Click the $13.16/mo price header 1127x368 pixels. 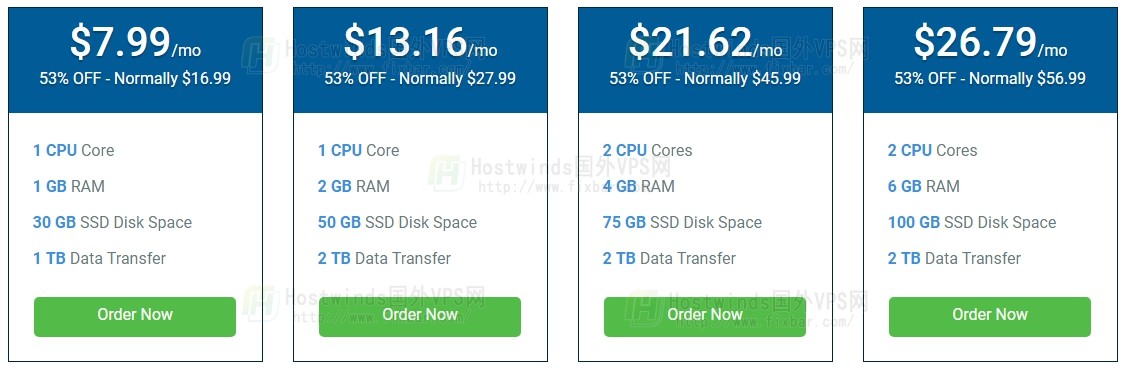(420, 42)
